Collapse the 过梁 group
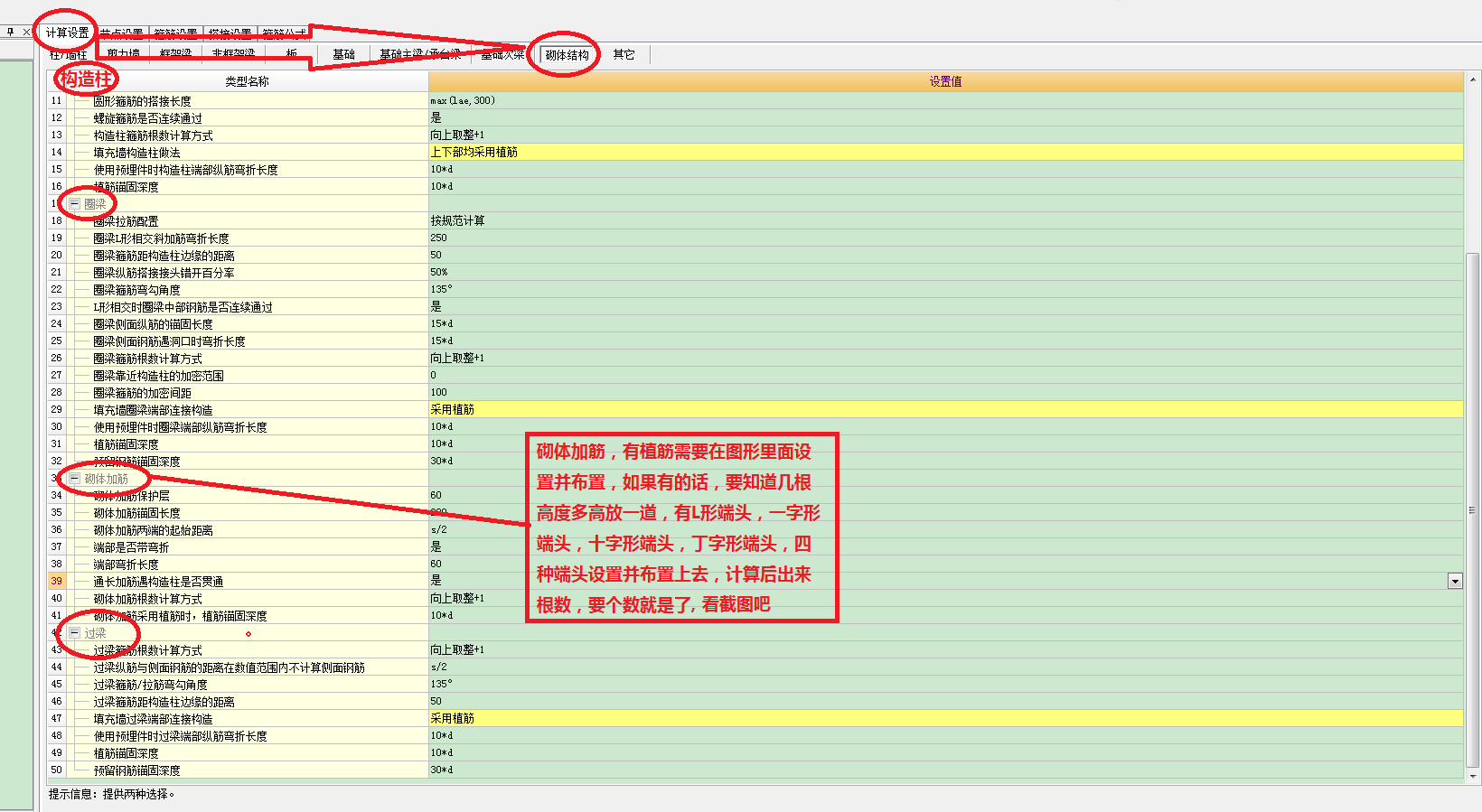The image size is (1482, 812). 75,633
